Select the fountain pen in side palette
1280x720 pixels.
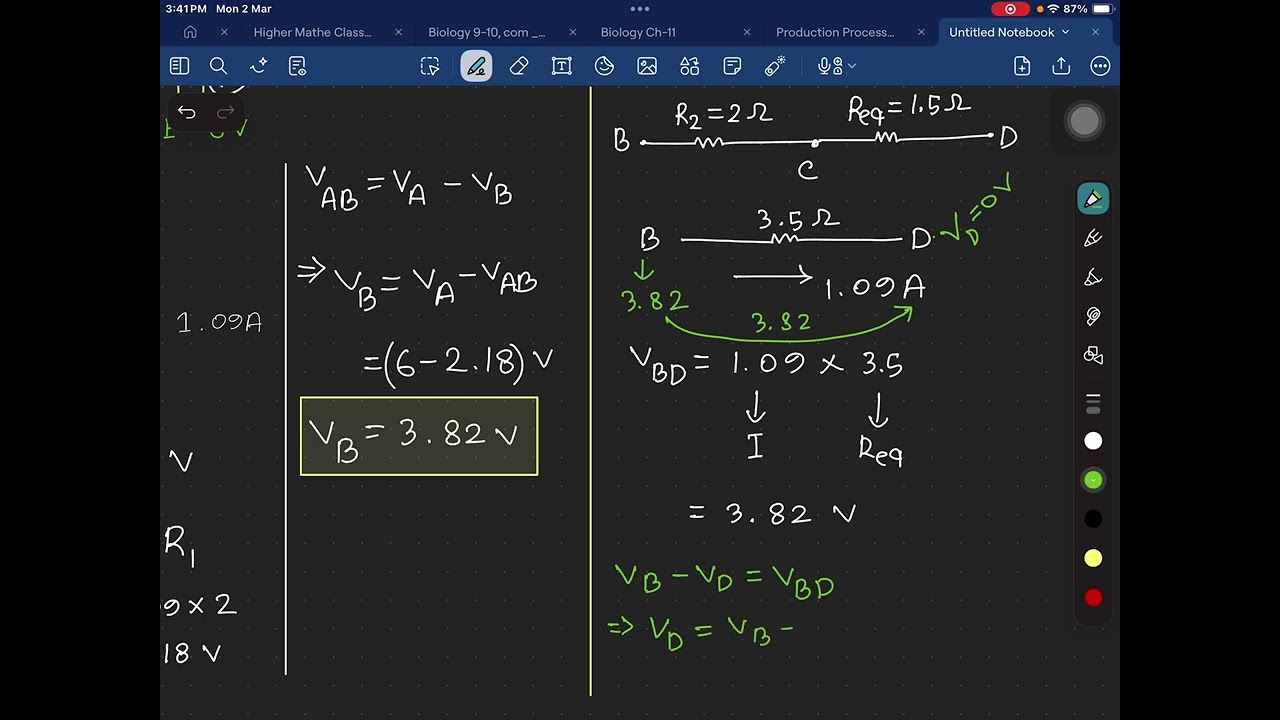point(1093,238)
